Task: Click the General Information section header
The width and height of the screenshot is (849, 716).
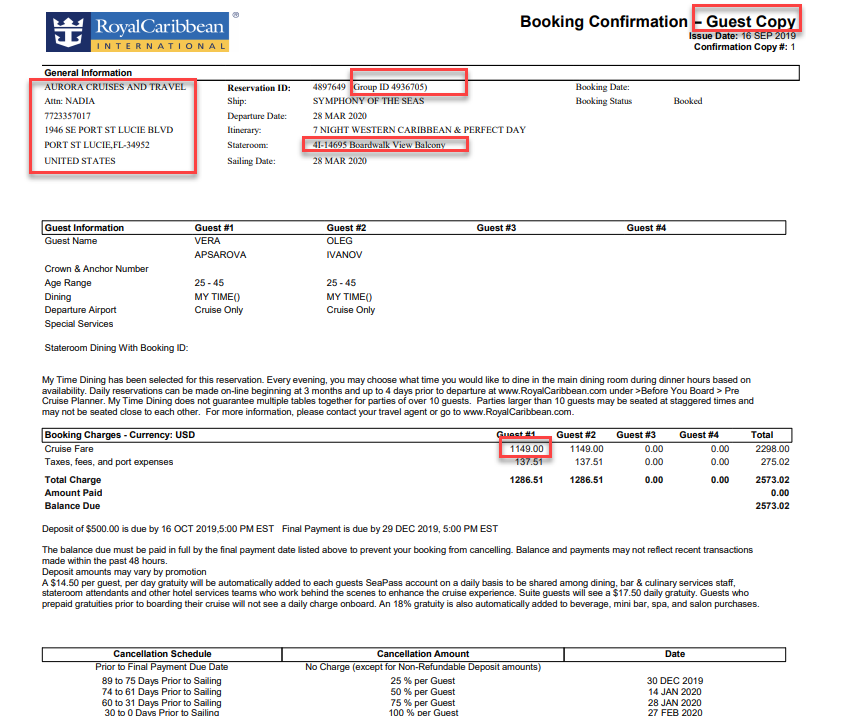Action: (88, 73)
